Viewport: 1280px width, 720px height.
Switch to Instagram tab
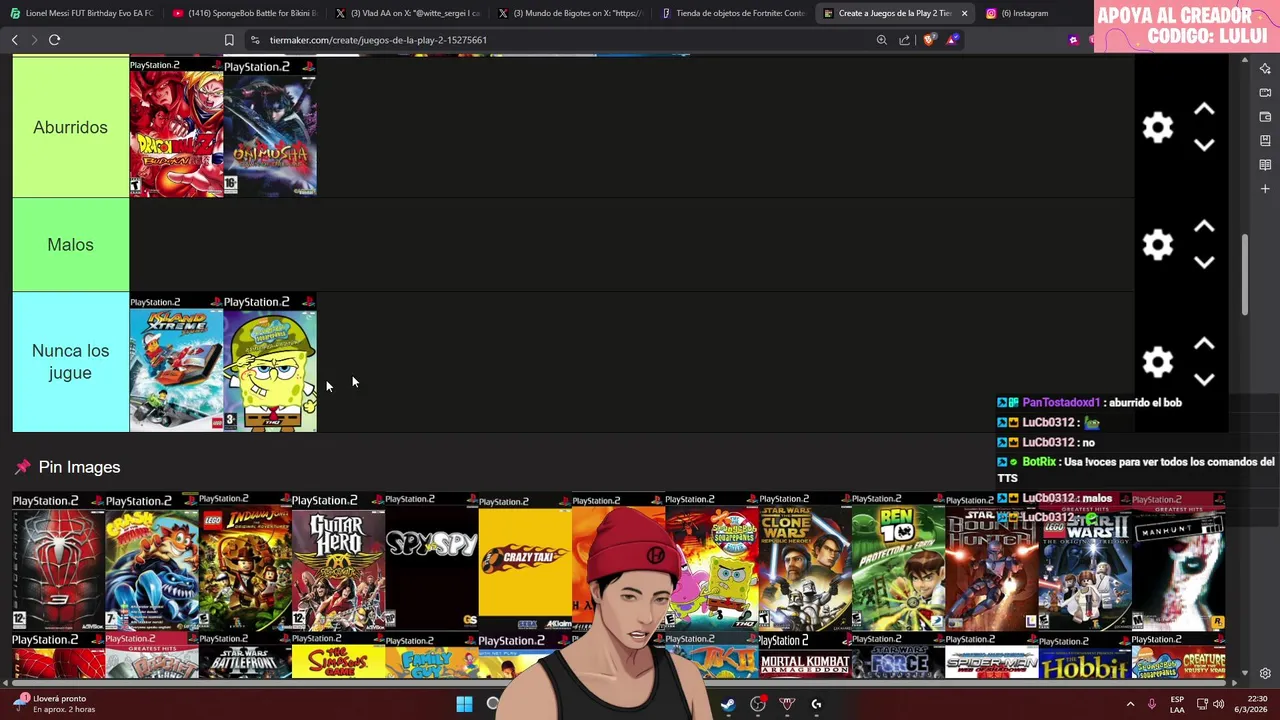point(1017,13)
